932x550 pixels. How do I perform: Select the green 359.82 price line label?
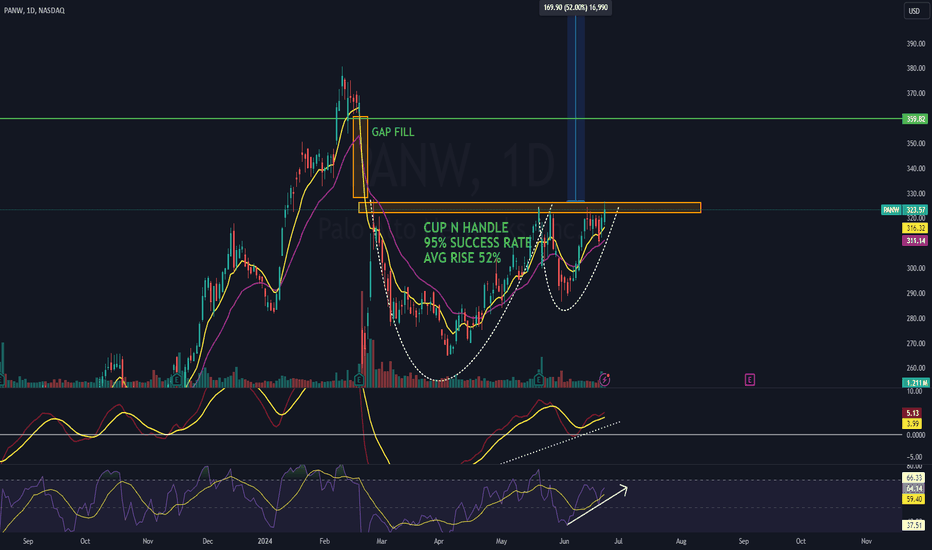(914, 119)
